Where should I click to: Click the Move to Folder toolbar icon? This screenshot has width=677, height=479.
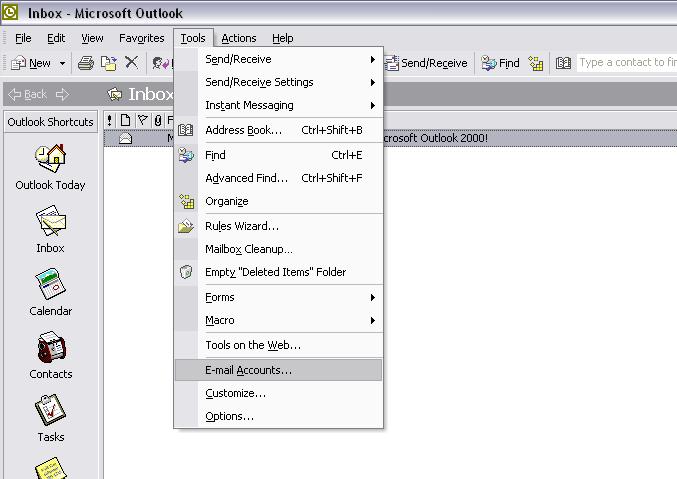tap(108, 63)
